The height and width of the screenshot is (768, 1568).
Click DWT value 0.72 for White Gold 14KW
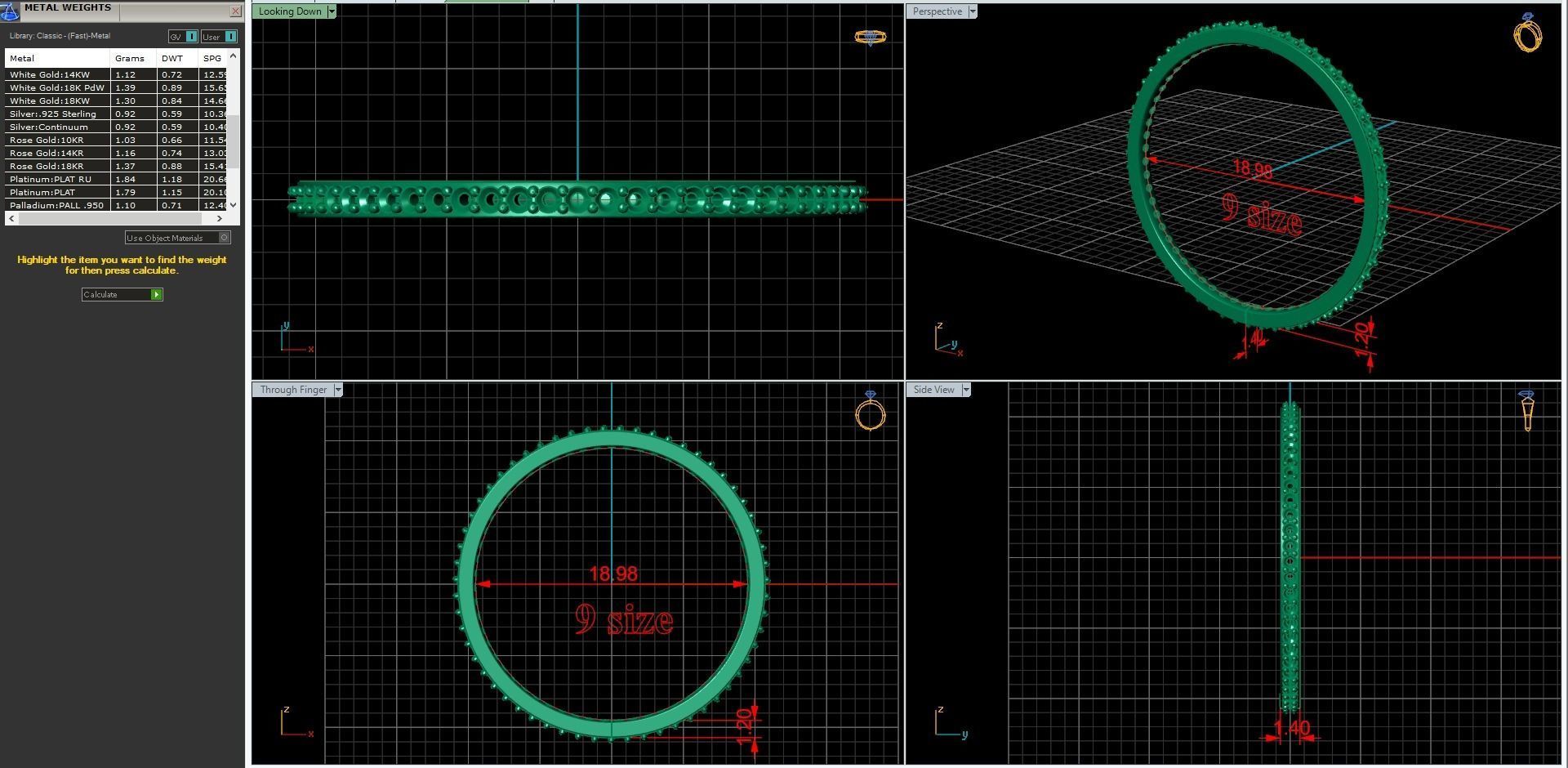click(171, 74)
